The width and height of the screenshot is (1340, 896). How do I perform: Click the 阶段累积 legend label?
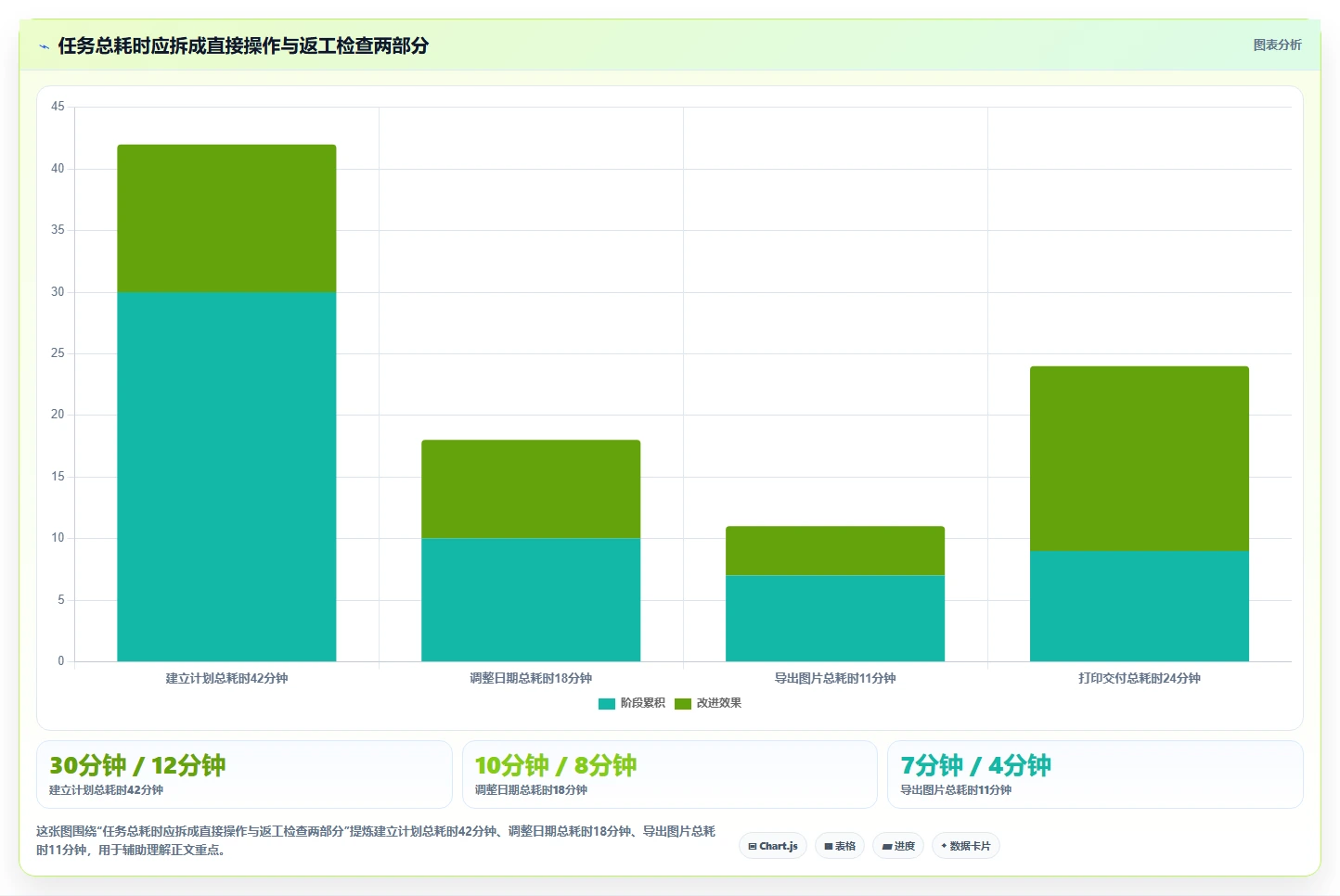(x=643, y=703)
